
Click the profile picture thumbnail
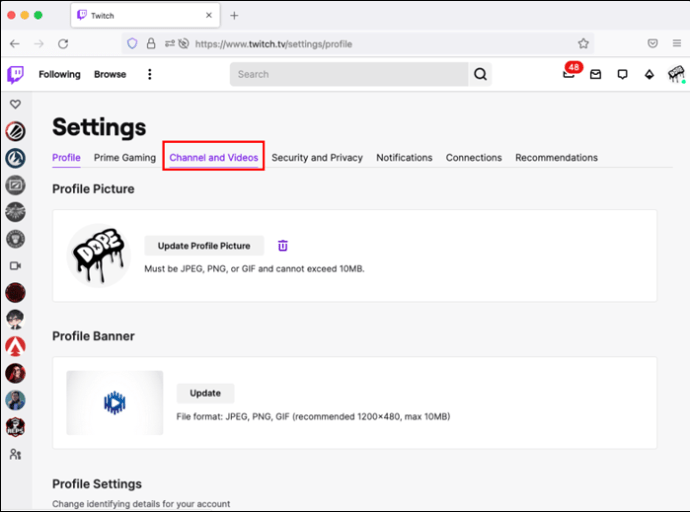99,256
